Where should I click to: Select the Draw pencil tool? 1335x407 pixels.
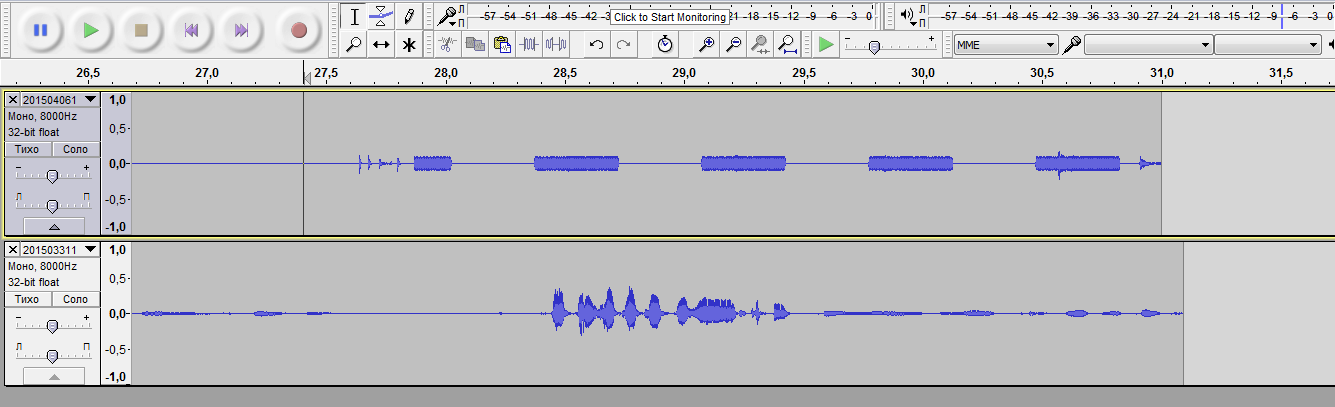tap(409, 16)
